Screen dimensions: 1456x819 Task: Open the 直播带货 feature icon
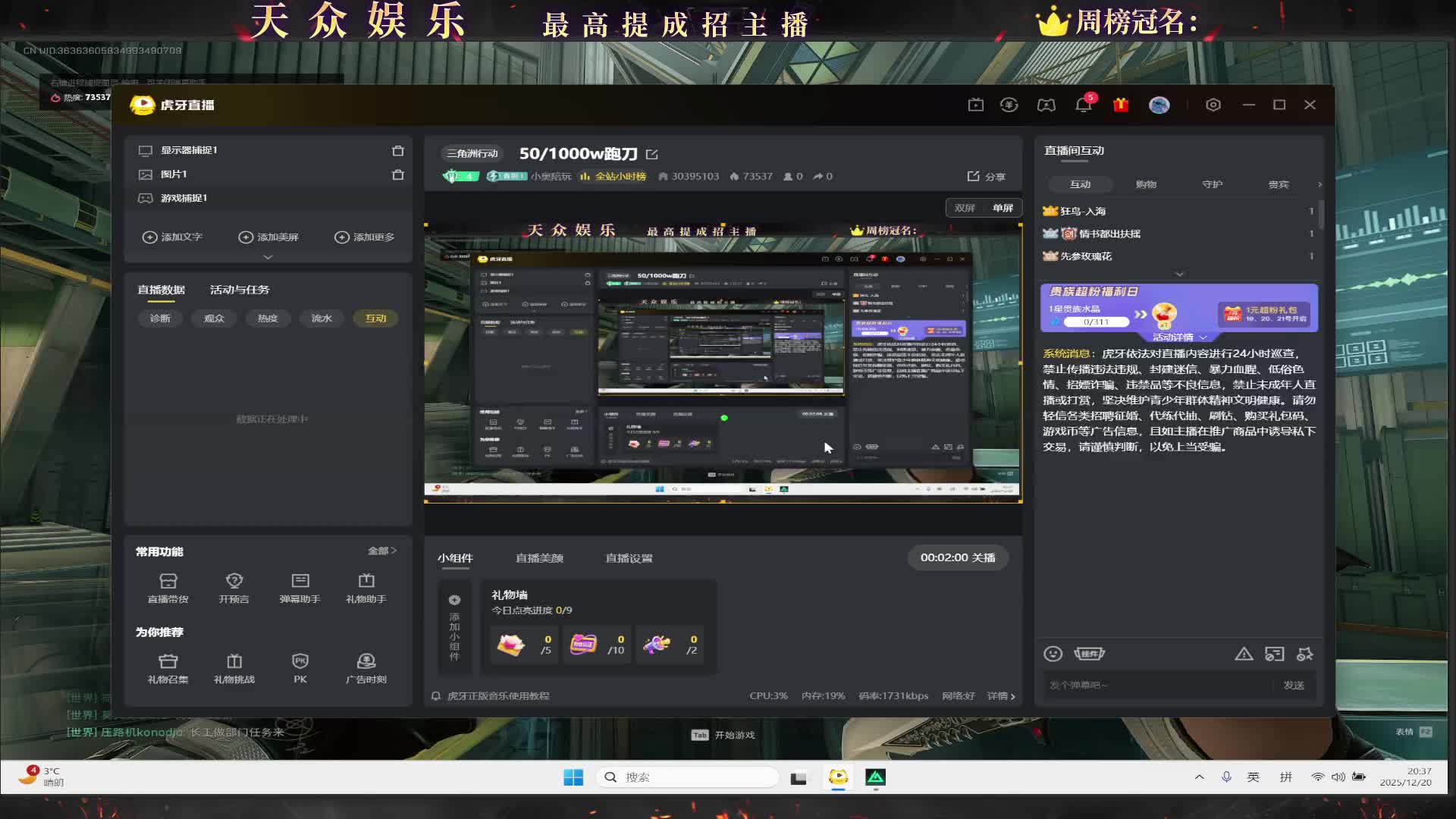168,582
